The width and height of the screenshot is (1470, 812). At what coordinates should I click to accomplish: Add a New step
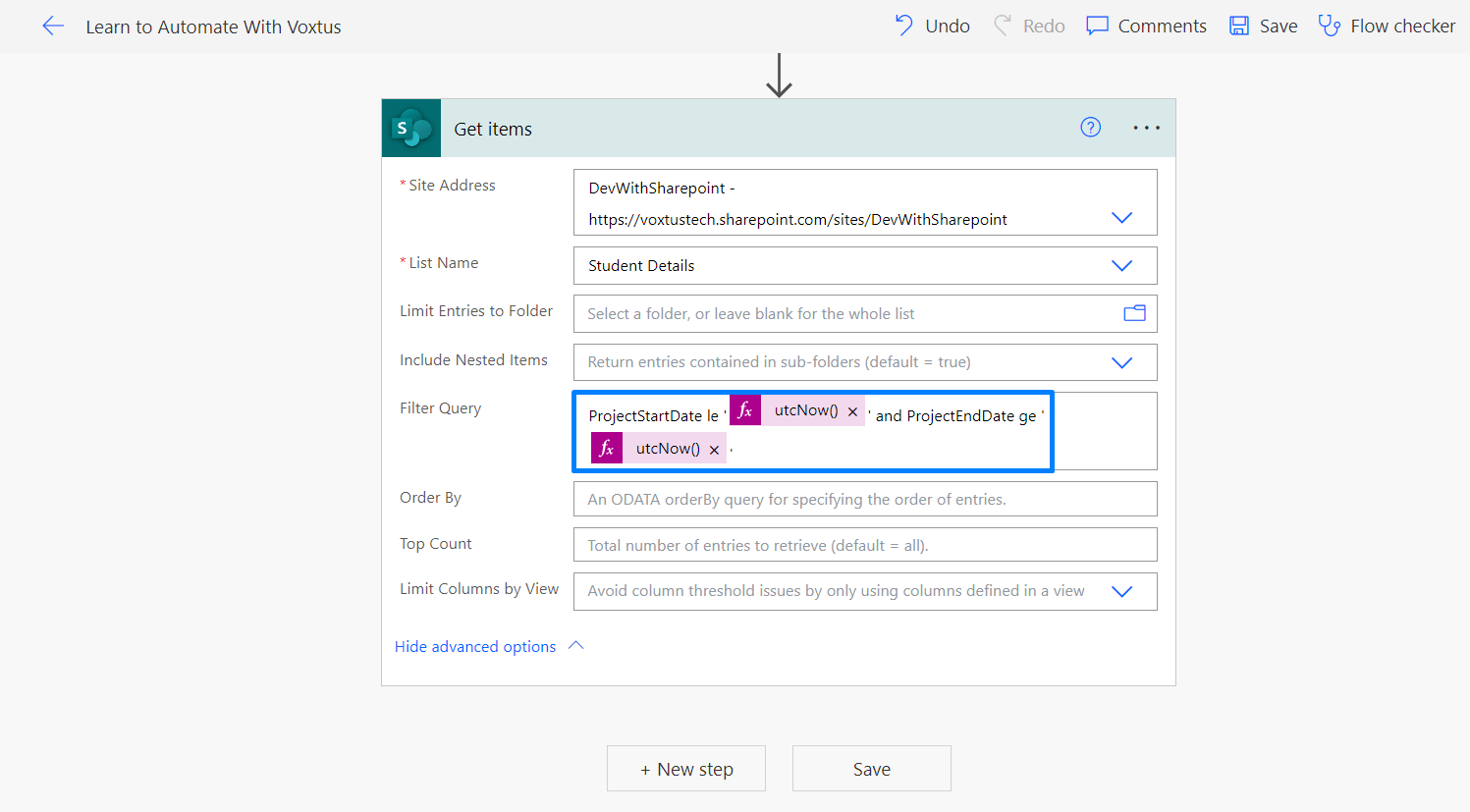click(686, 769)
